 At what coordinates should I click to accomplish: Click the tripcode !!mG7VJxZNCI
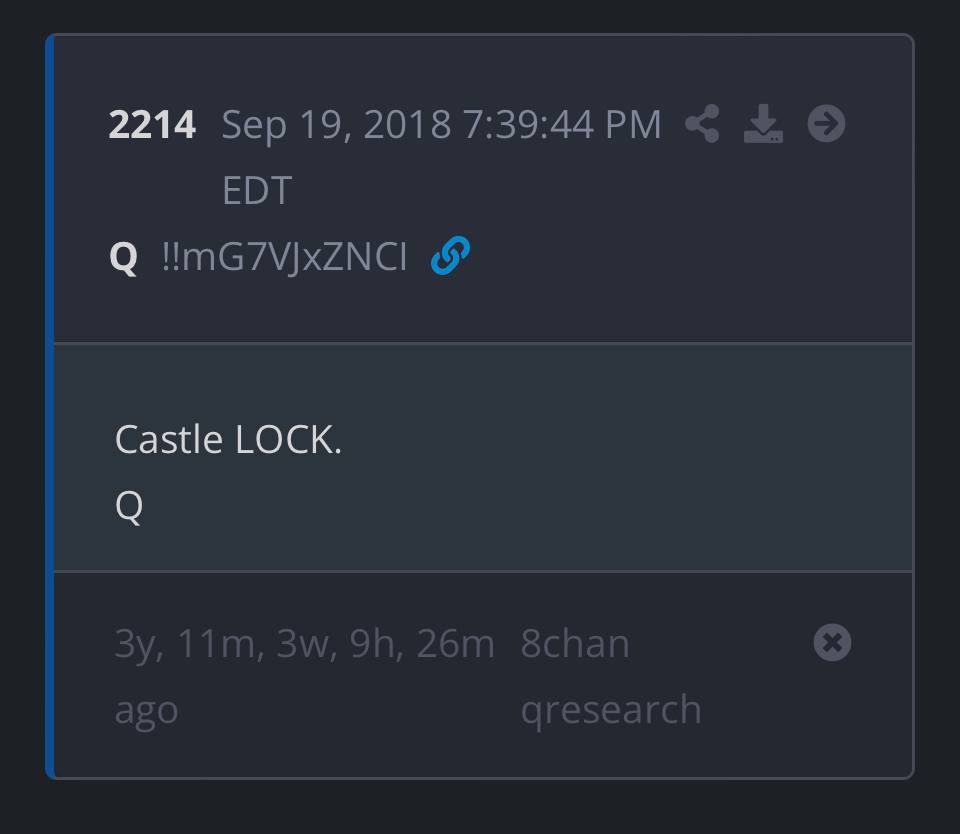click(x=285, y=257)
